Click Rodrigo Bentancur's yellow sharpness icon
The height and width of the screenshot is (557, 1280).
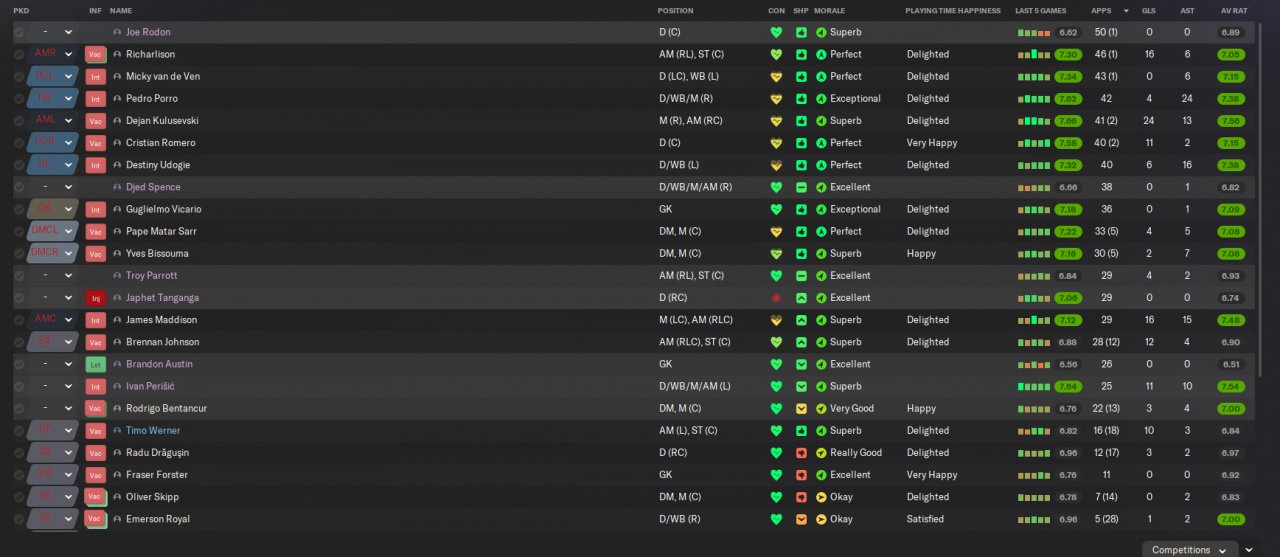[801, 409]
